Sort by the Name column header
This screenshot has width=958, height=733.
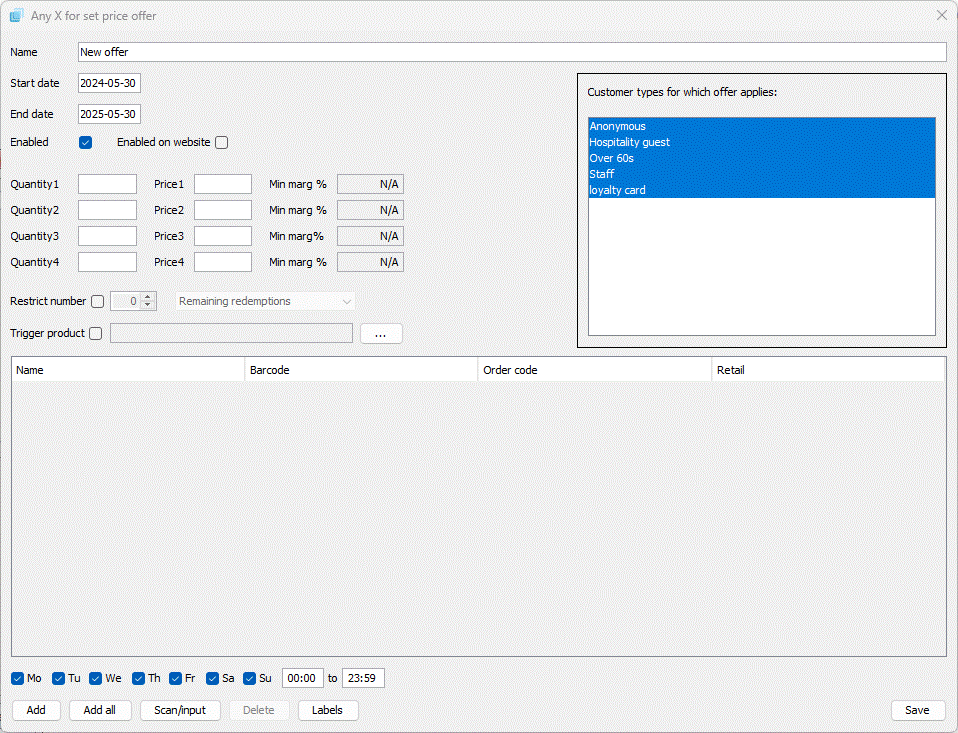click(x=128, y=370)
